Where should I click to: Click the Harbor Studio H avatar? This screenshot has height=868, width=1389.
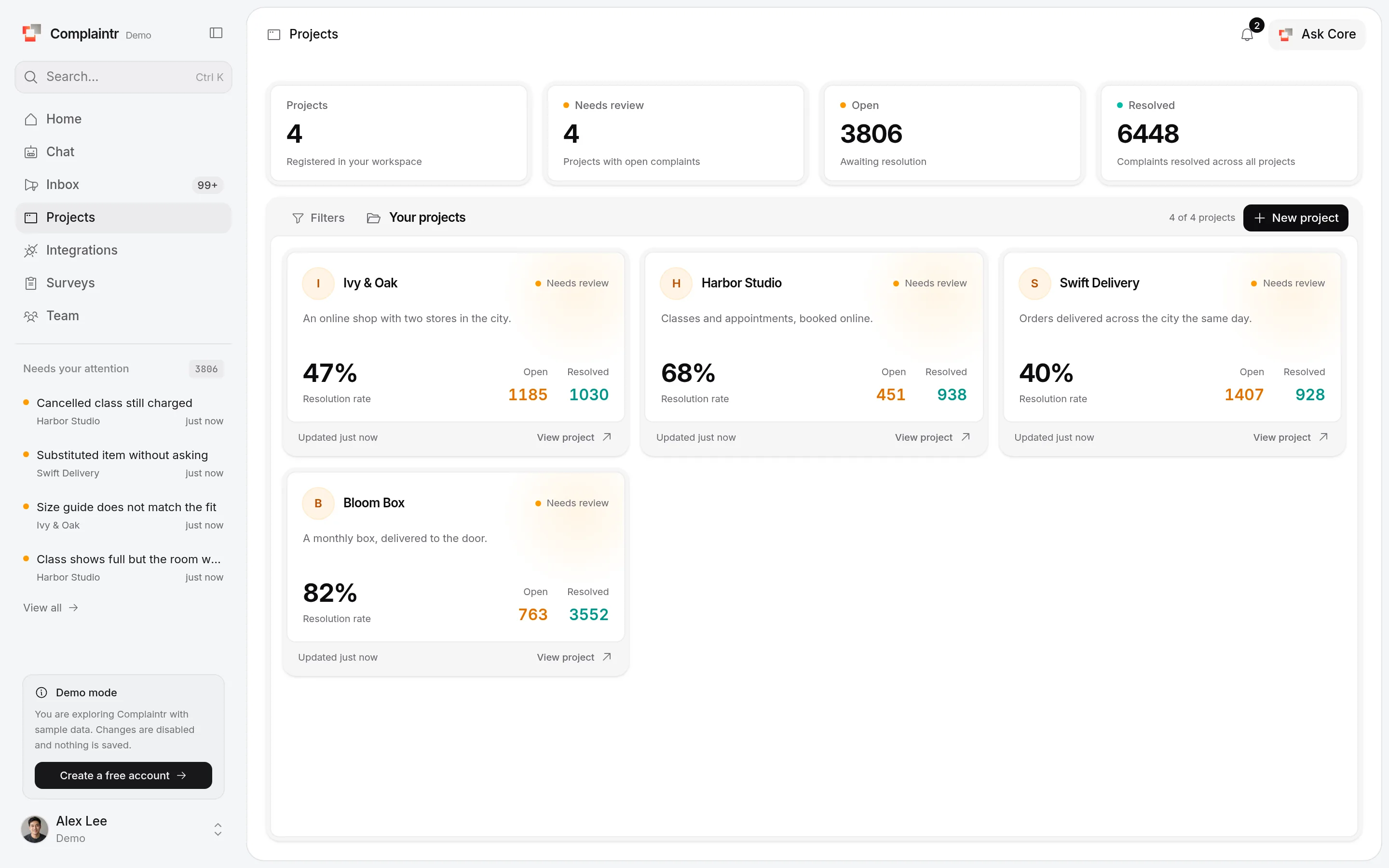(676, 283)
